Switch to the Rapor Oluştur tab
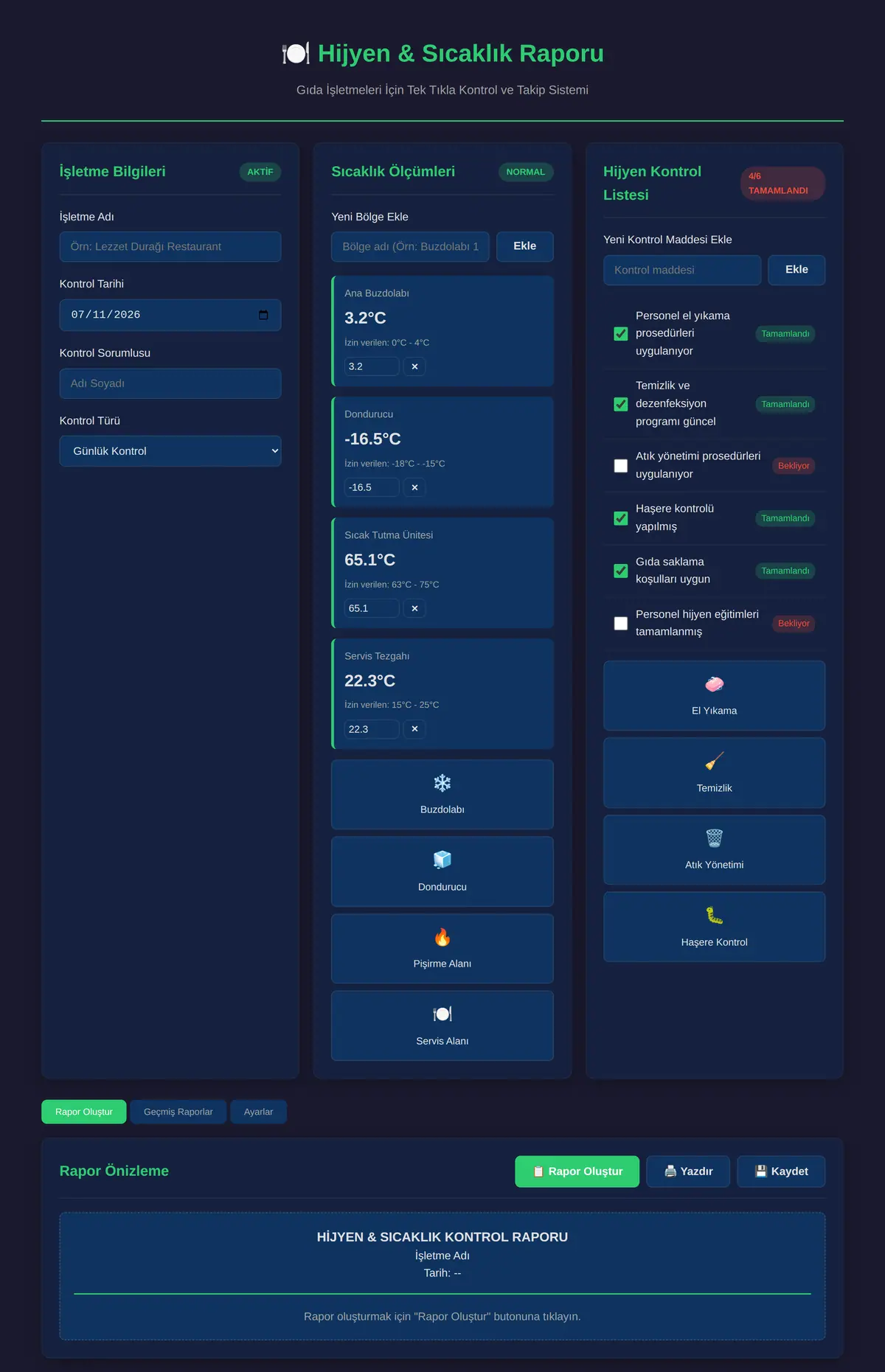Screen dimensions: 885x1372 [x=84, y=1112]
